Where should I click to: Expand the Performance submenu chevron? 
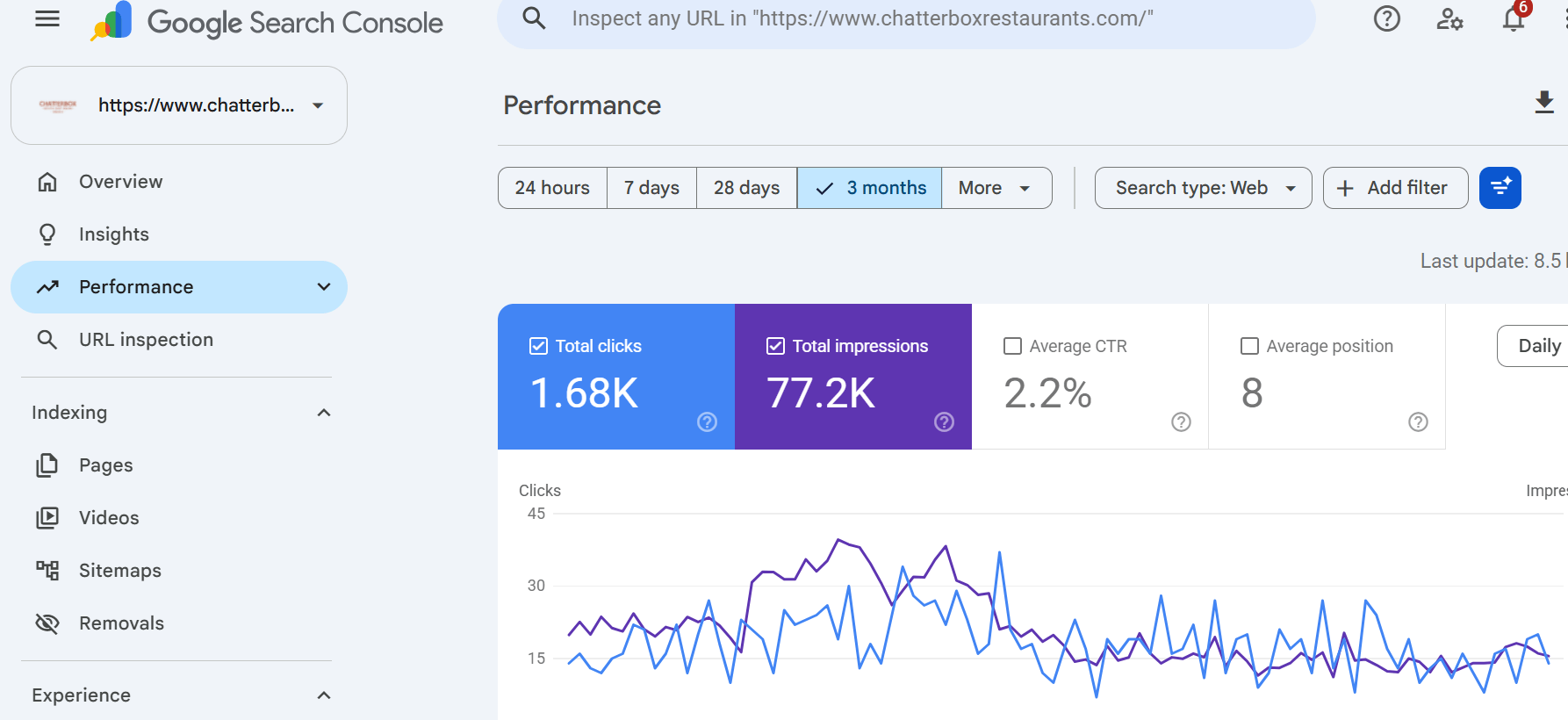[x=324, y=287]
